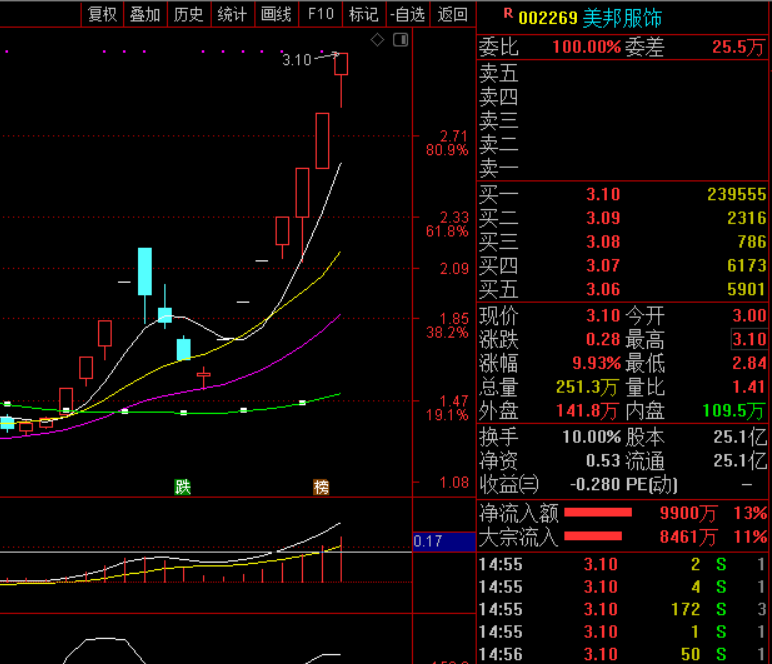Click stock code 002269
The height and width of the screenshot is (664, 772).
coord(548,18)
